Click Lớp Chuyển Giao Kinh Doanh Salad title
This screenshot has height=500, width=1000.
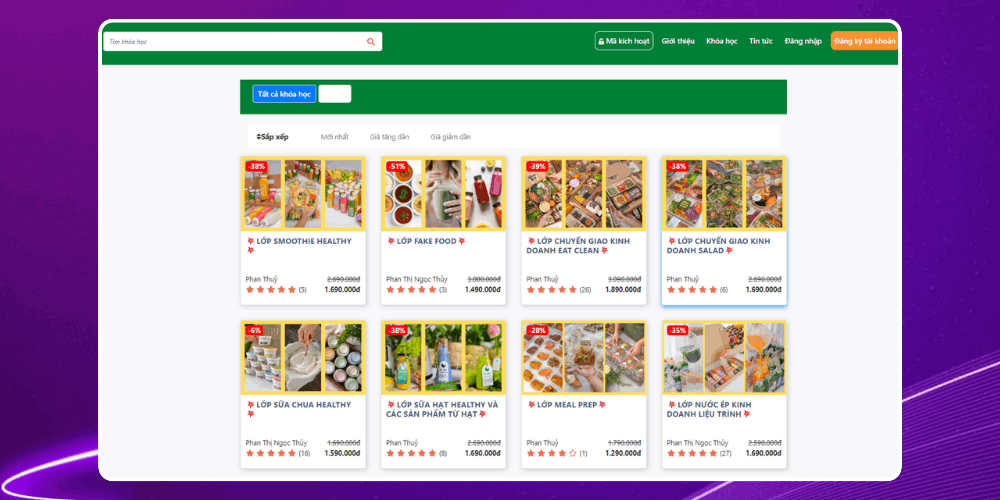tap(718, 246)
